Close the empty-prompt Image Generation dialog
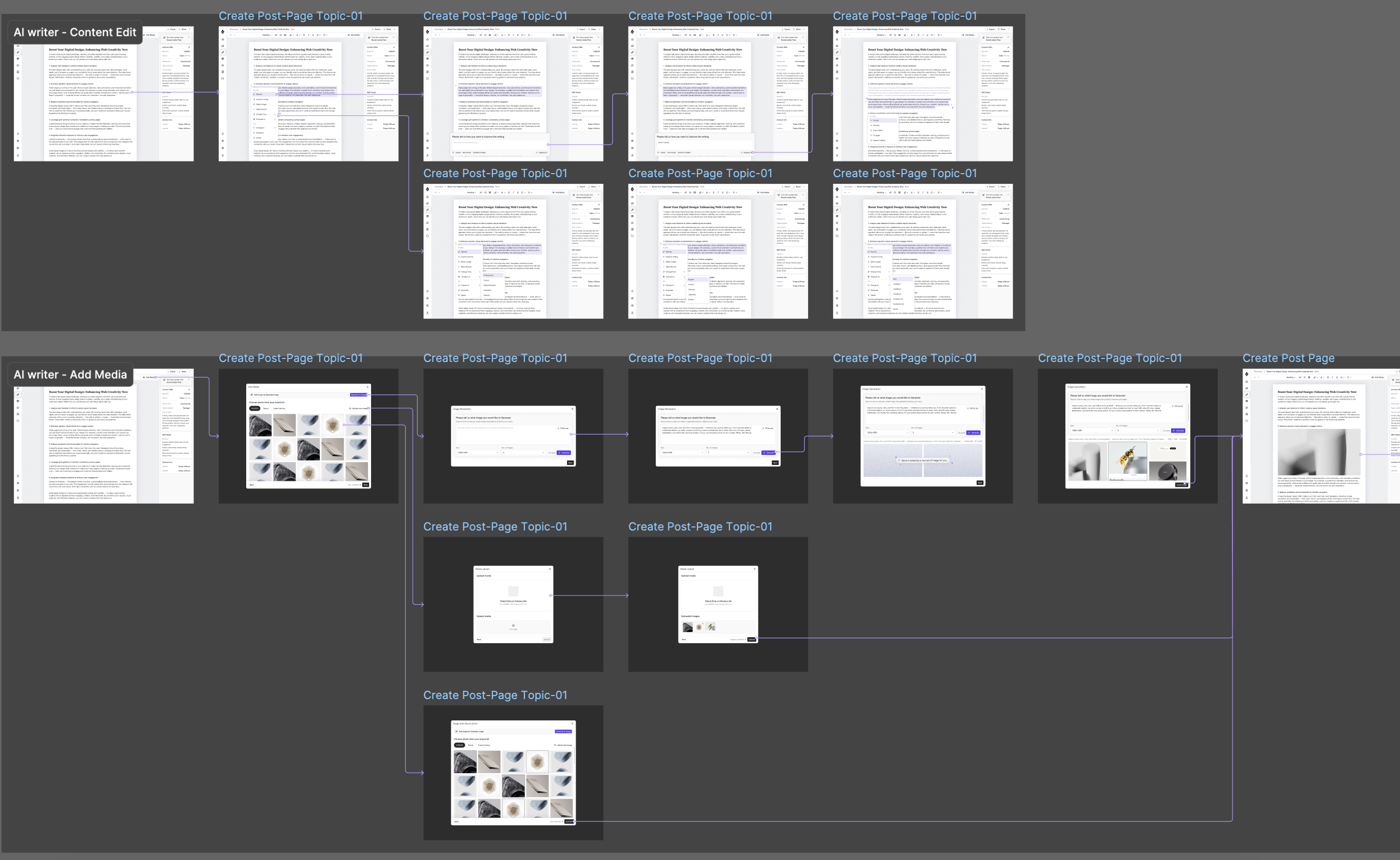 coord(573,409)
